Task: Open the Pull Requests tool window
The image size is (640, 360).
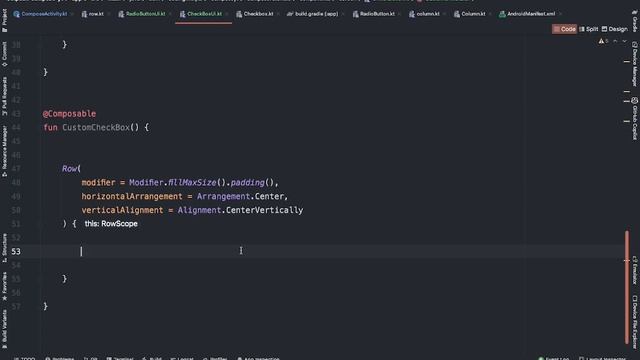Action: click(x=4, y=96)
